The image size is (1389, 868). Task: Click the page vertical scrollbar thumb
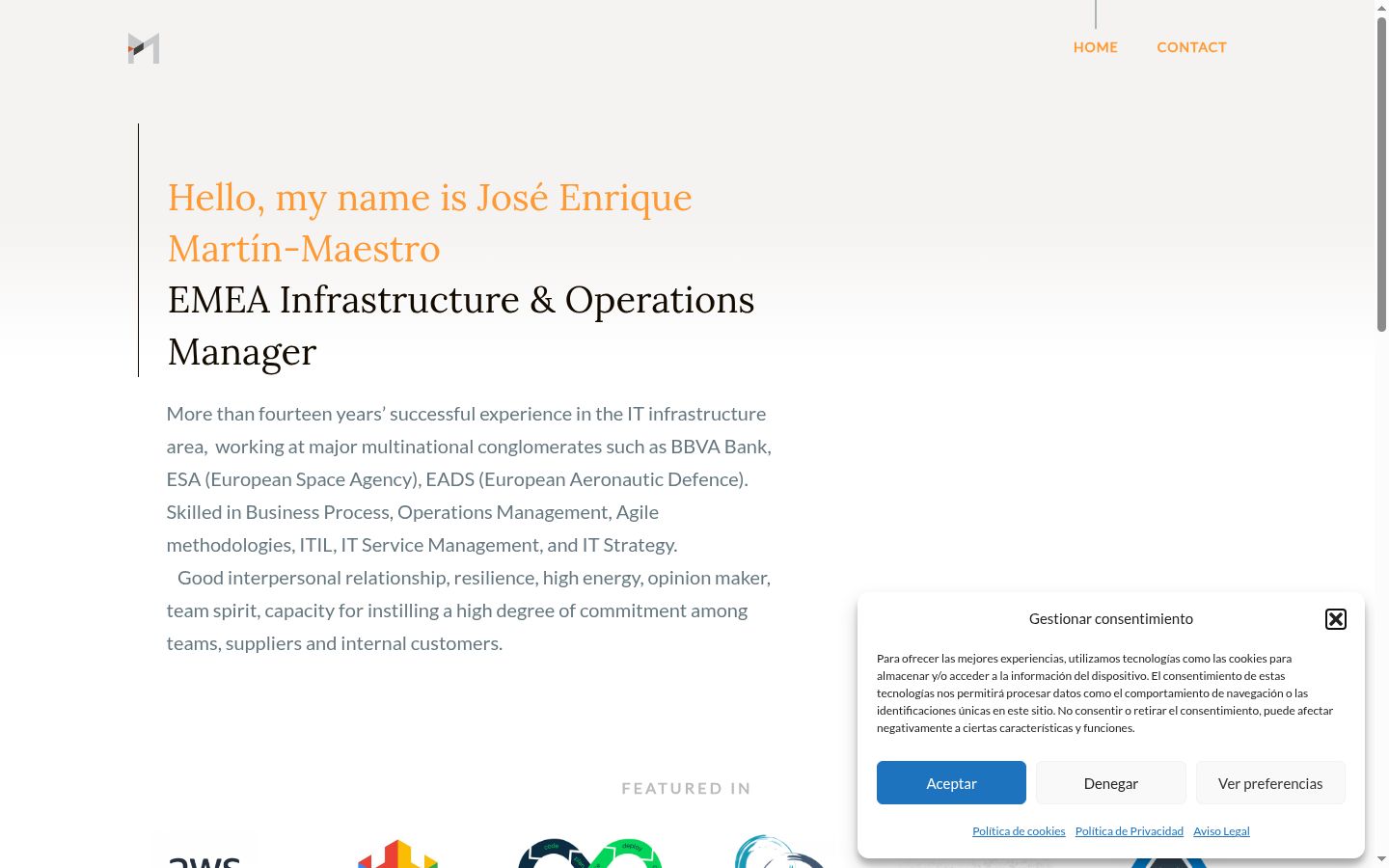pos(1381,175)
